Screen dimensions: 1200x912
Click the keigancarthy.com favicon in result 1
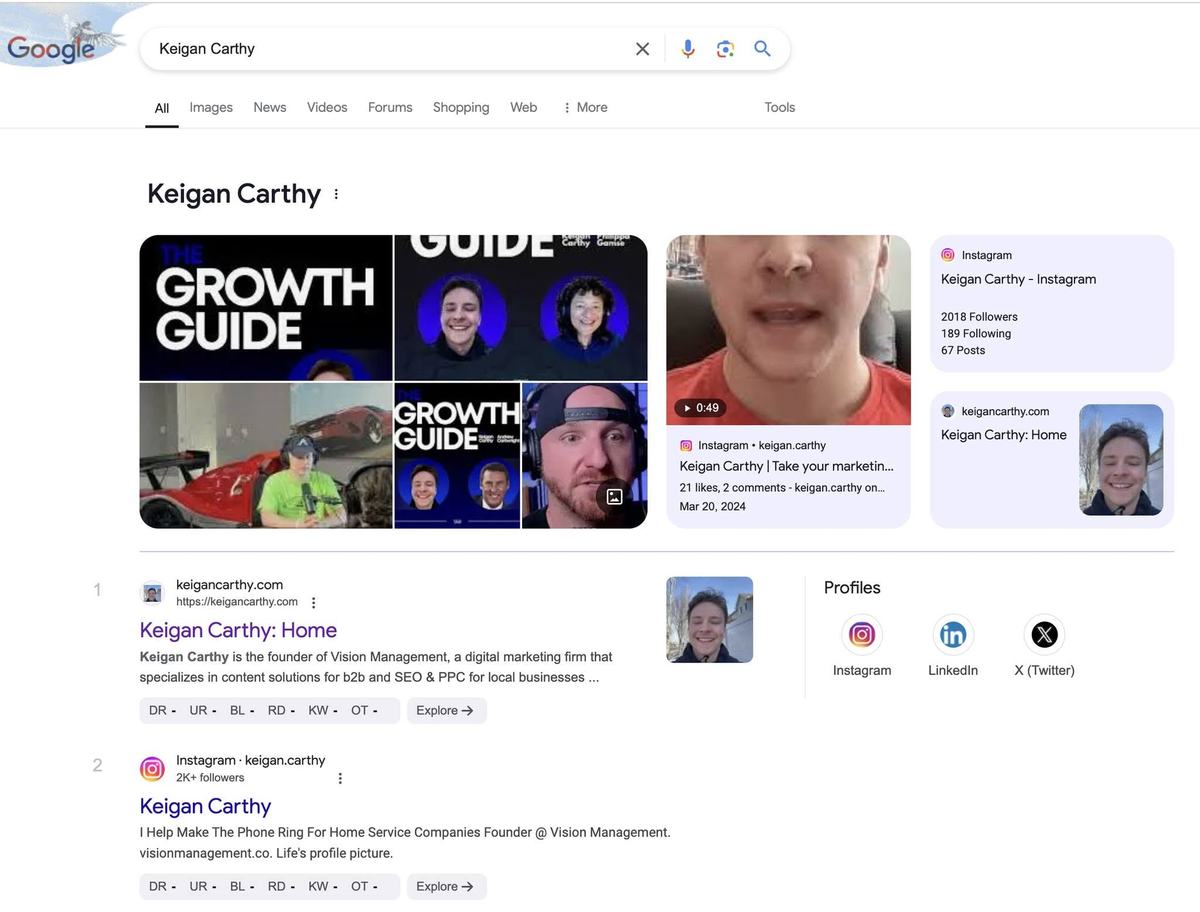[152, 593]
